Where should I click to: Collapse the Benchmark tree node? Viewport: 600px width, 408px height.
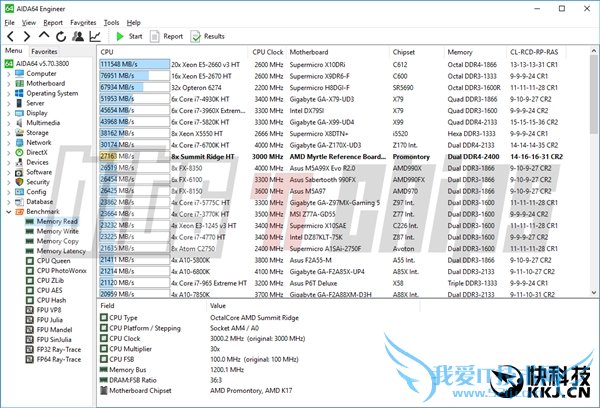point(8,212)
